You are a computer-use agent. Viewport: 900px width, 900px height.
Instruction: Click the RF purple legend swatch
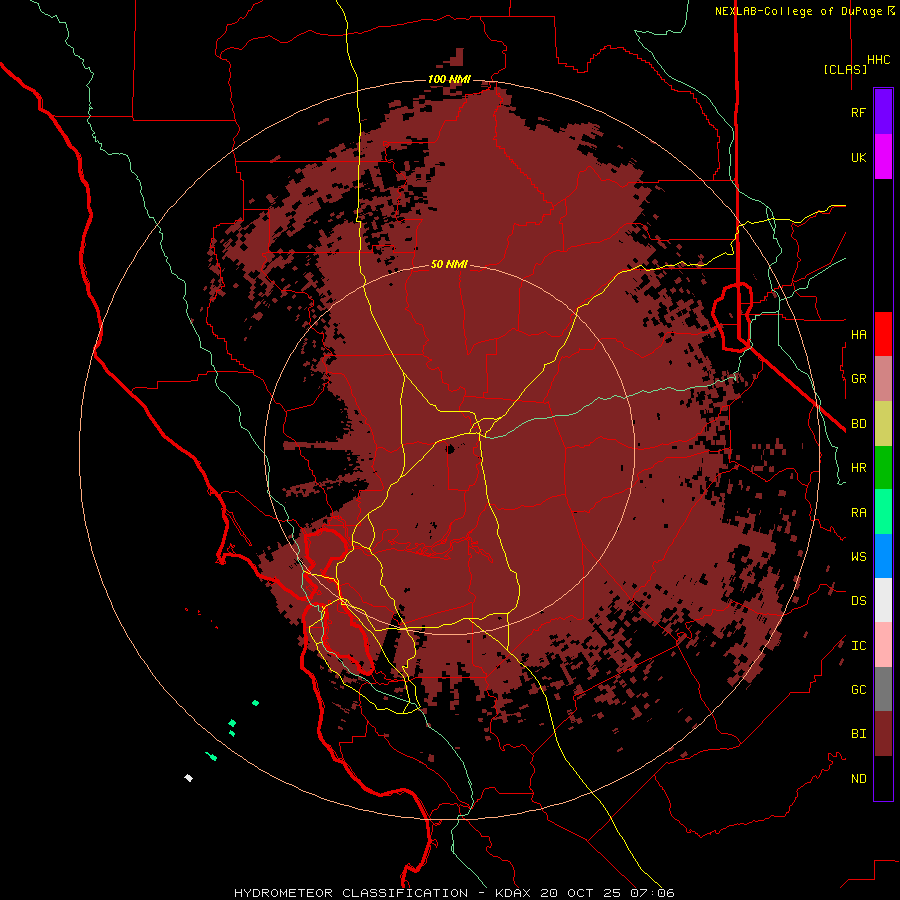[x=883, y=112]
